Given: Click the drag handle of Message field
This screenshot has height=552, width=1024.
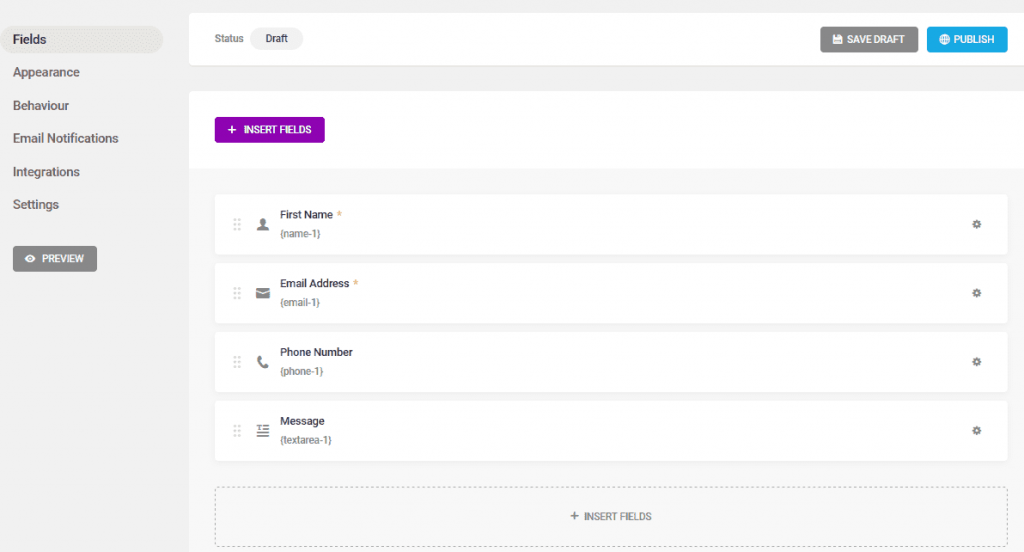Looking at the screenshot, I should click(237, 431).
